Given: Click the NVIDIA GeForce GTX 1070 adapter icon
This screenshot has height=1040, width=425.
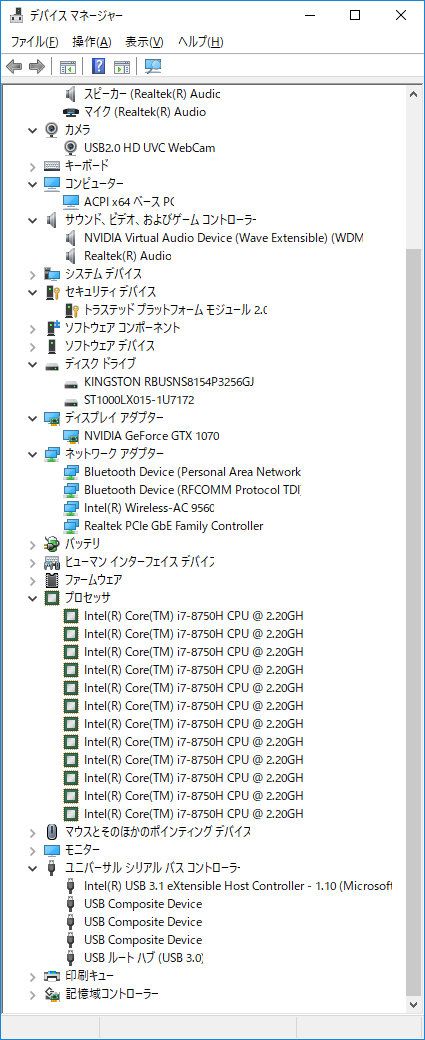Looking at the screenshot, I should (x=71, y=436).
